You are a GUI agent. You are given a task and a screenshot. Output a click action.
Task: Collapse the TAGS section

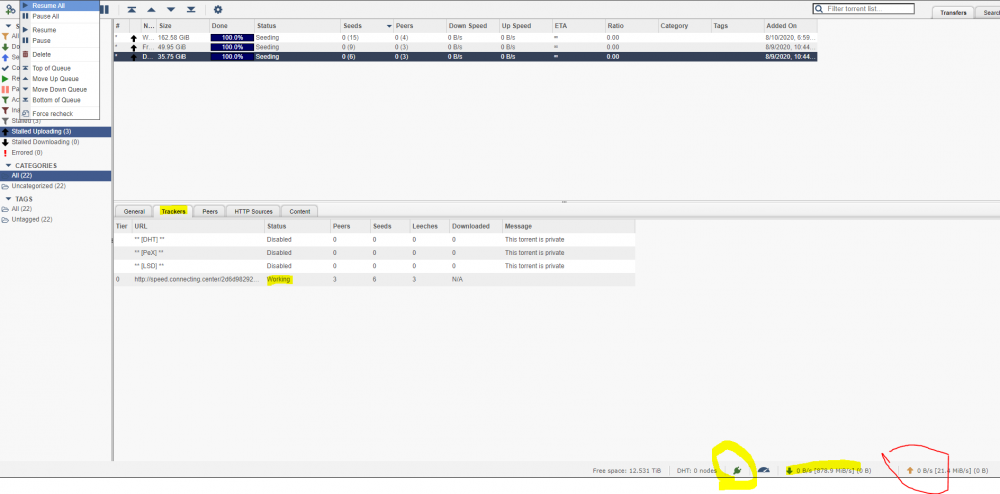pos(8,198)
